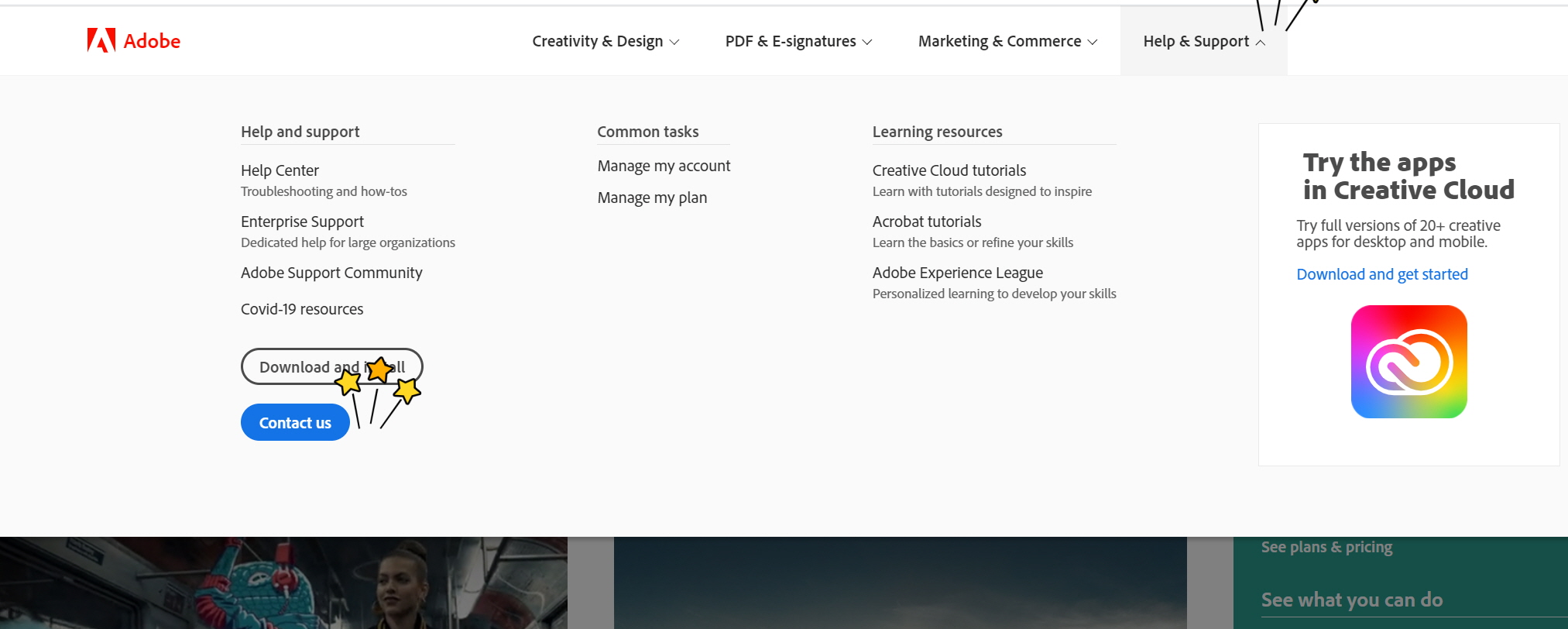Click the train mural photo thumbnail
The width and height of the screenshot is (1568, 629).
click(283, 583)
